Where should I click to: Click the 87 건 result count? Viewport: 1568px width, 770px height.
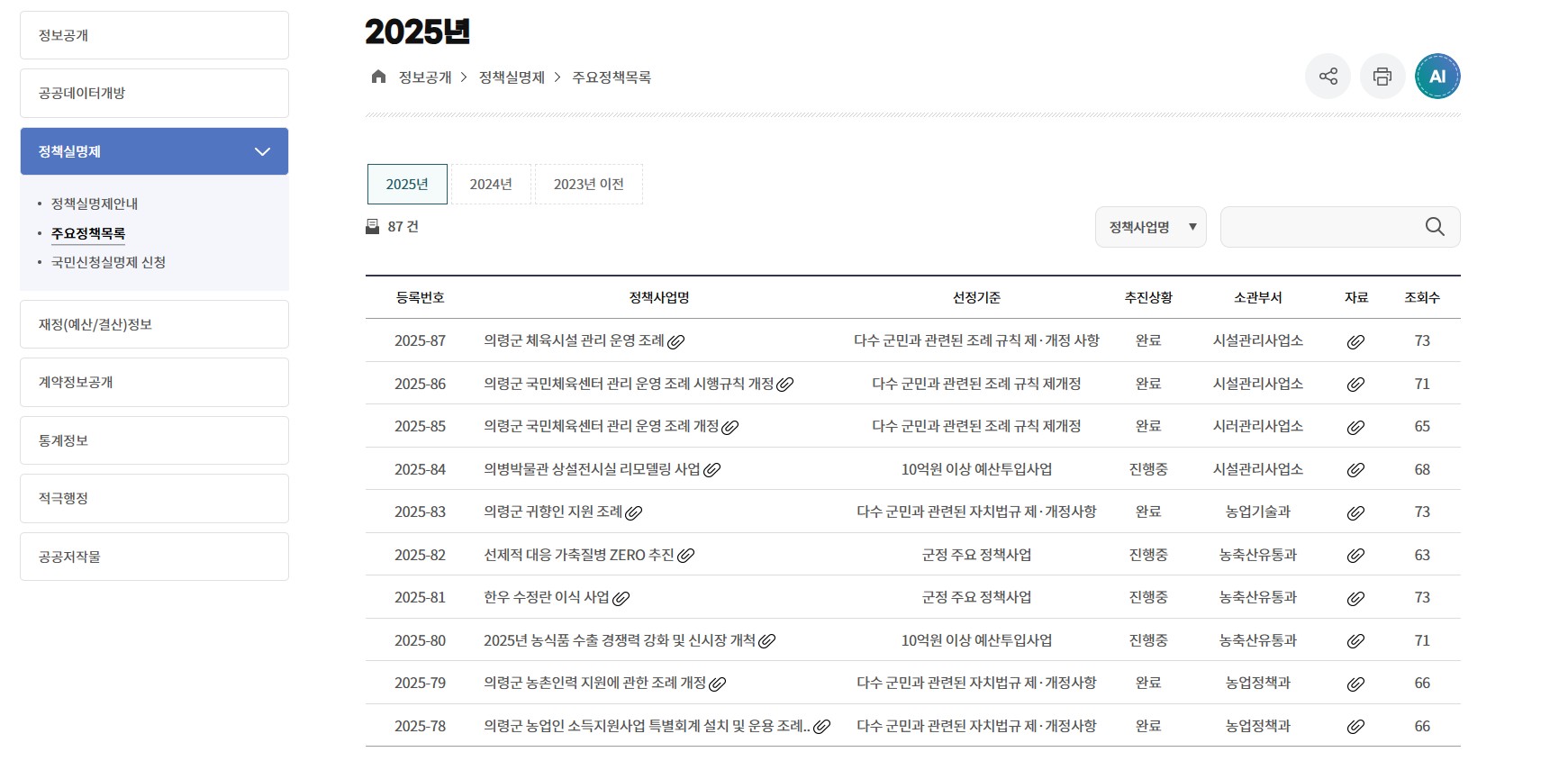(403, 226)
